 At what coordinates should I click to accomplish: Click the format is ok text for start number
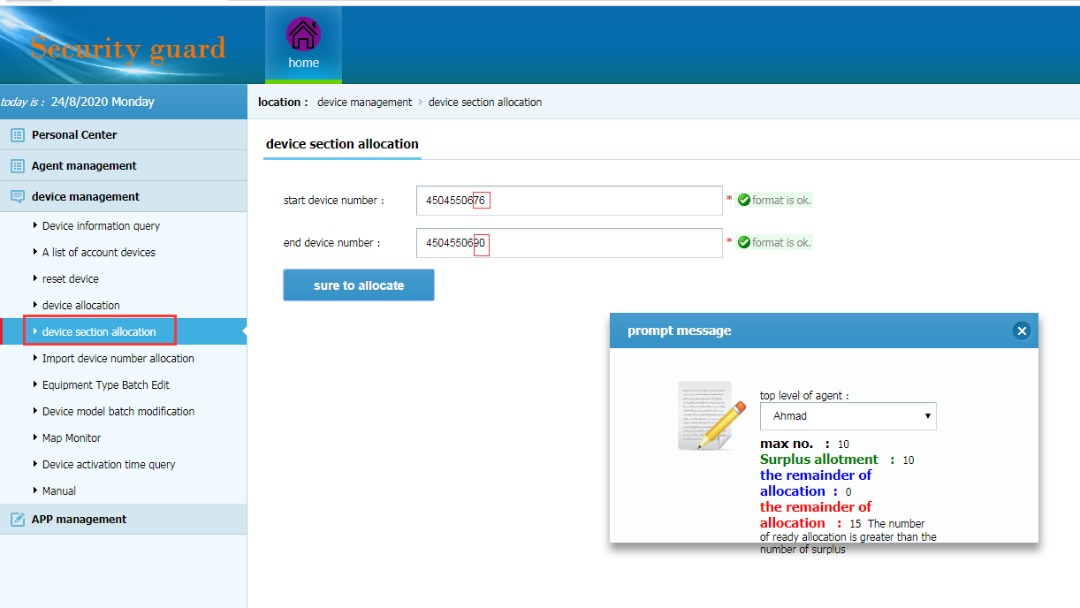[x=781, y=200]
